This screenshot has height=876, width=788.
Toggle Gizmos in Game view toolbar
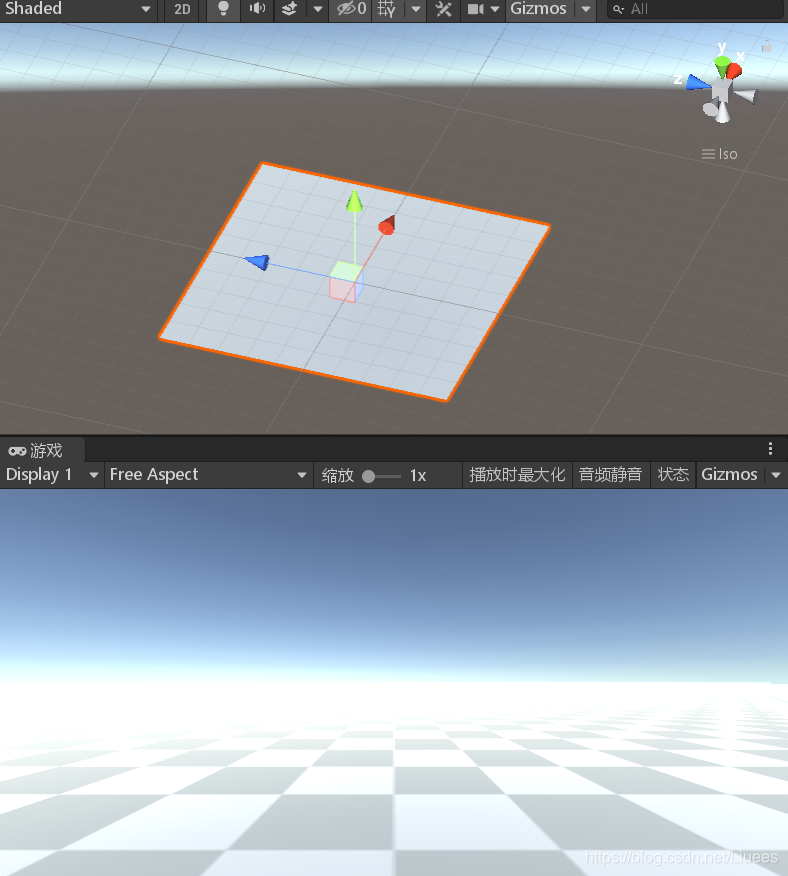729,475
